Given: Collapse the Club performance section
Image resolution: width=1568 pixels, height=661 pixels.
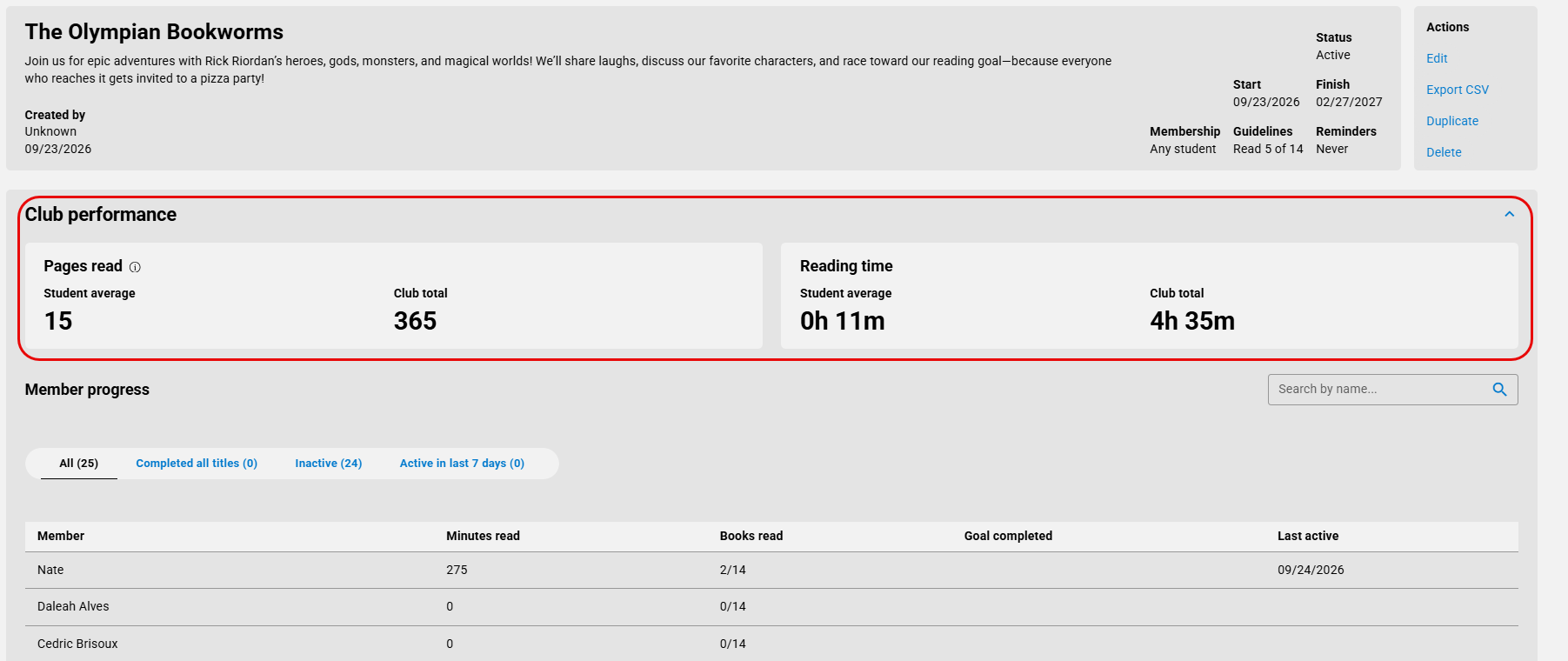Looking at the screenshot, I should (x=1509, y=215).
